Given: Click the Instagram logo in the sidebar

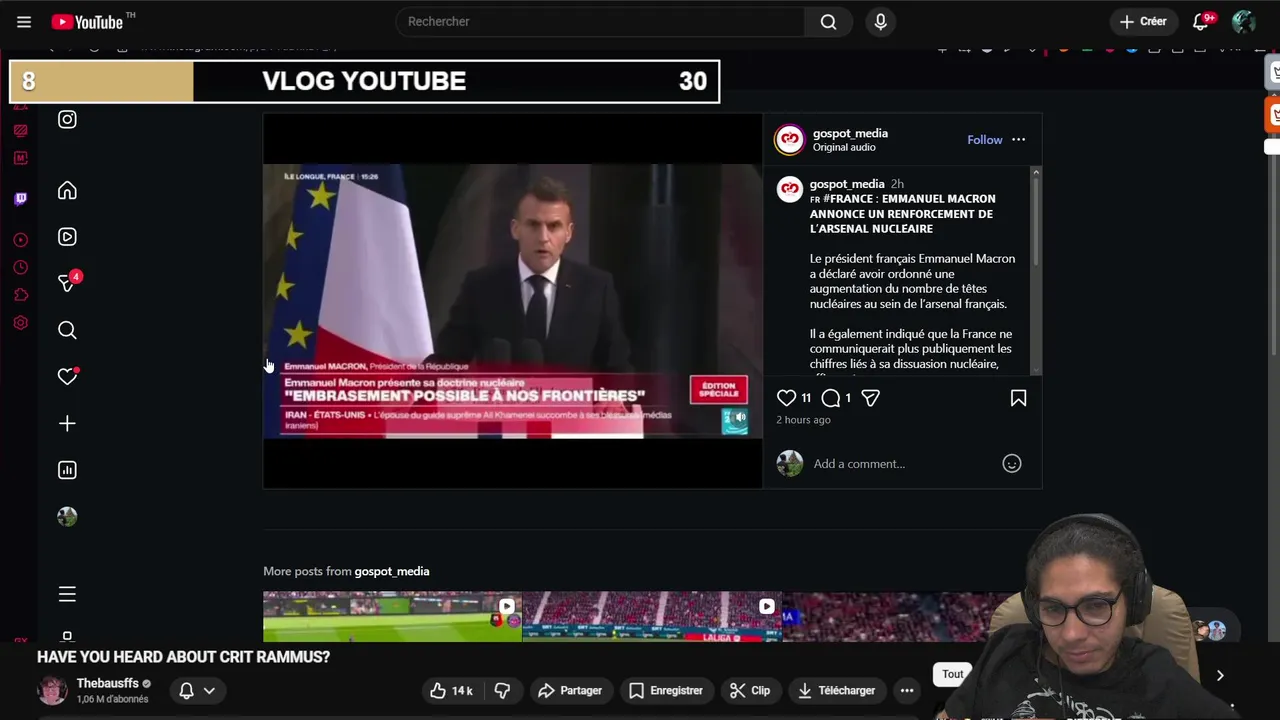Looking at the screenshot, I should click(x=67, y=119).
